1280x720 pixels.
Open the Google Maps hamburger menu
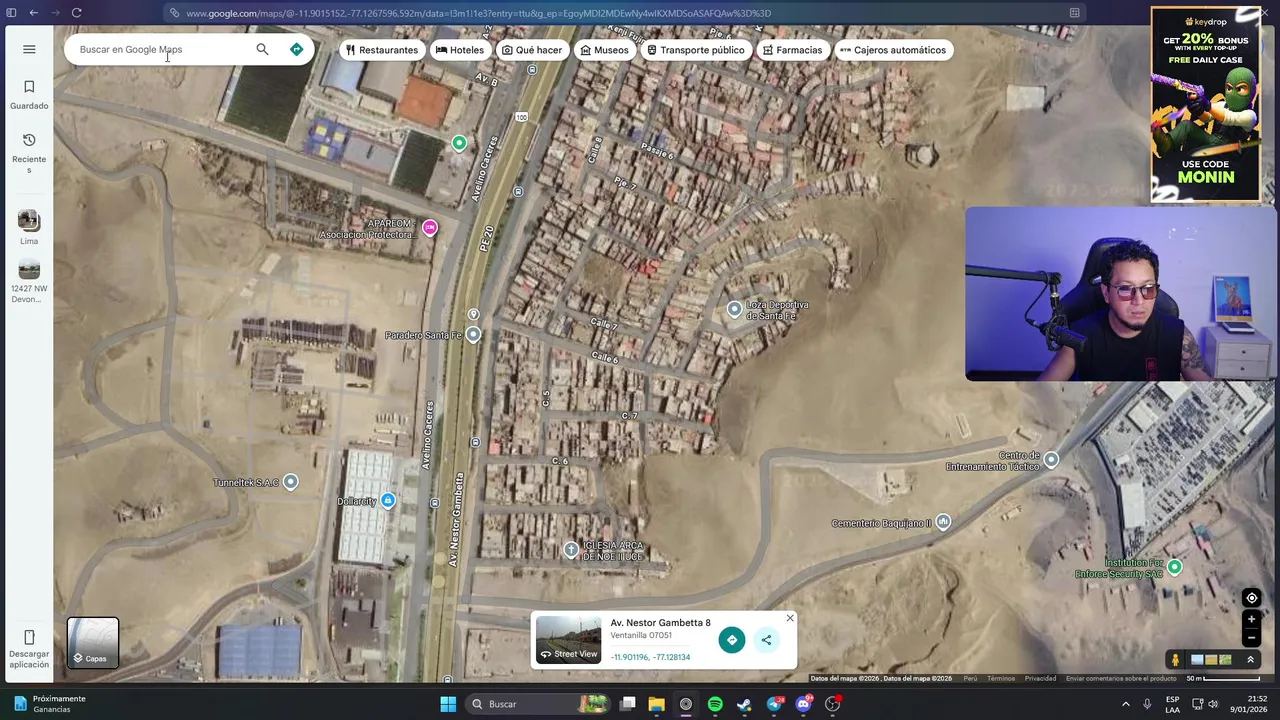[x=29, y=49]
